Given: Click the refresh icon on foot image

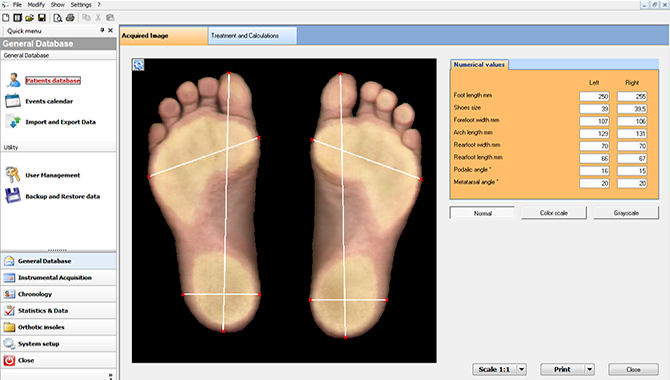Looking at the screenshot, I should coord(138,65).
